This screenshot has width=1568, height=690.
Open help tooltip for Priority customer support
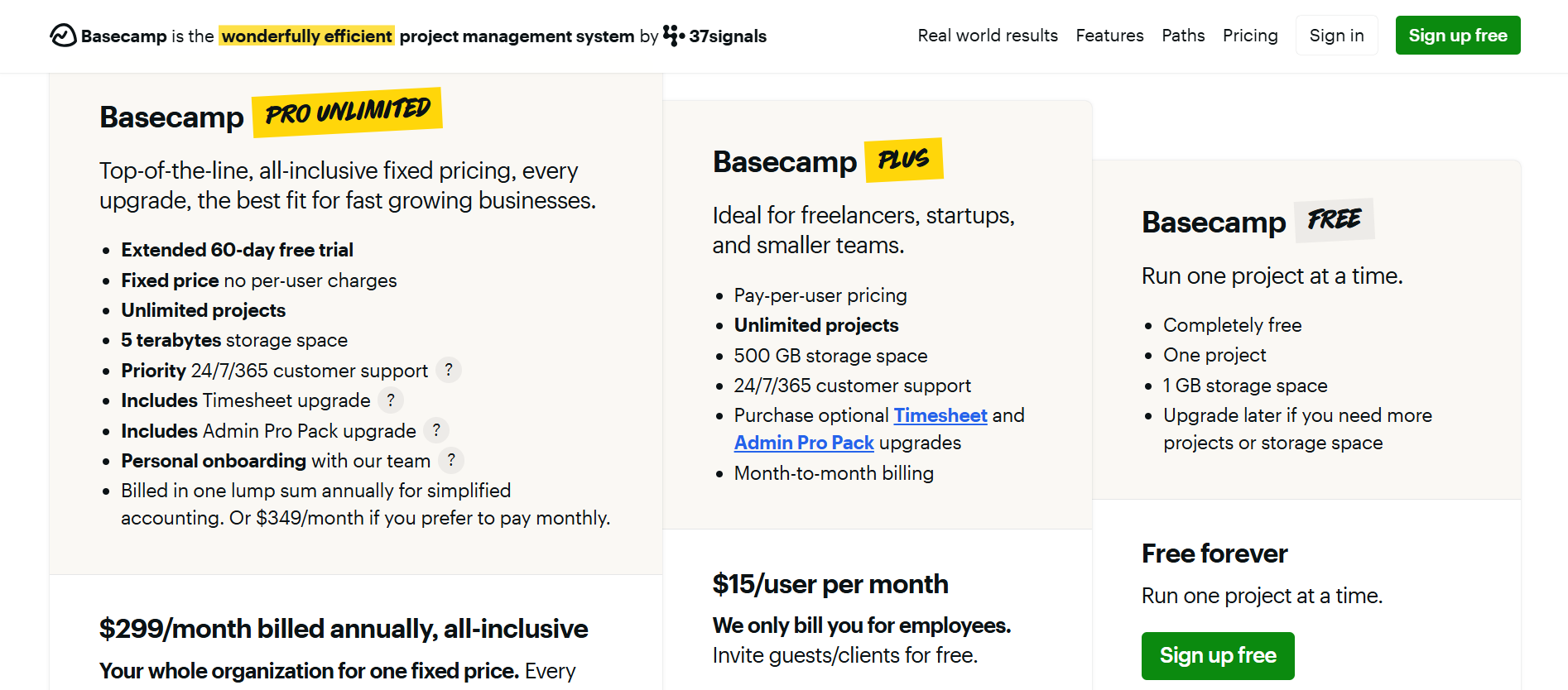[x=449, y=370]
